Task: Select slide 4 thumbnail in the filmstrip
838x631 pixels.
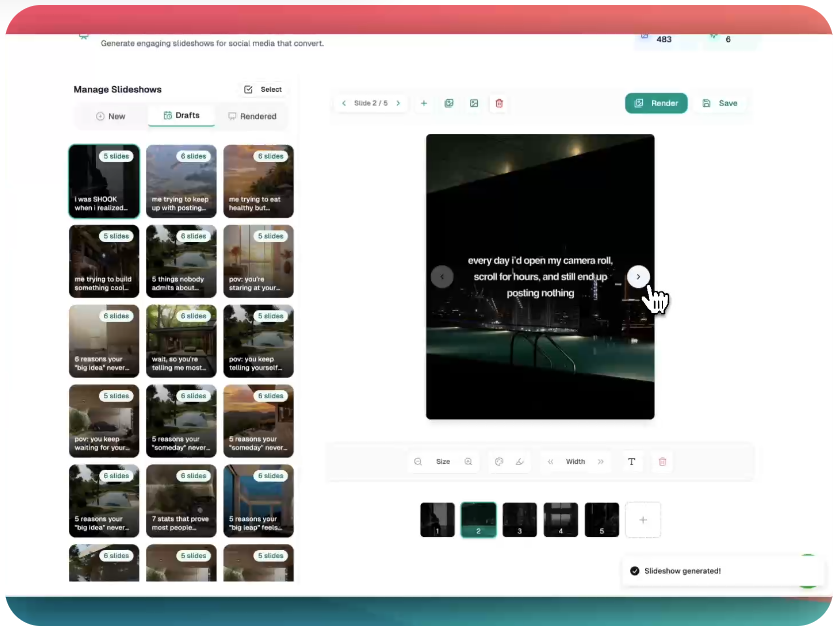Action: (560, 520)
